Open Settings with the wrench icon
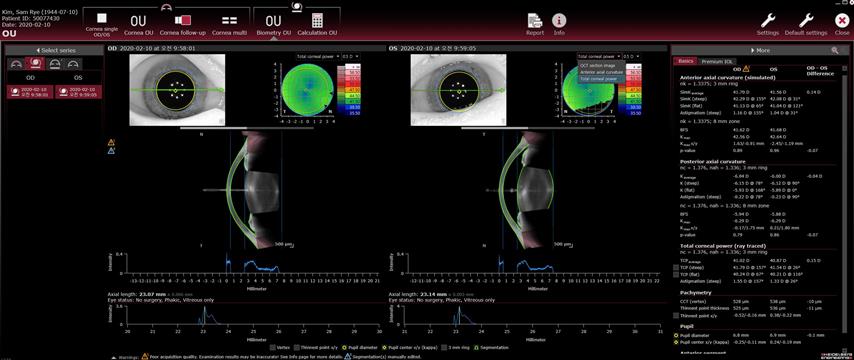This screenshot has width=854, height=360. (768, 24)
